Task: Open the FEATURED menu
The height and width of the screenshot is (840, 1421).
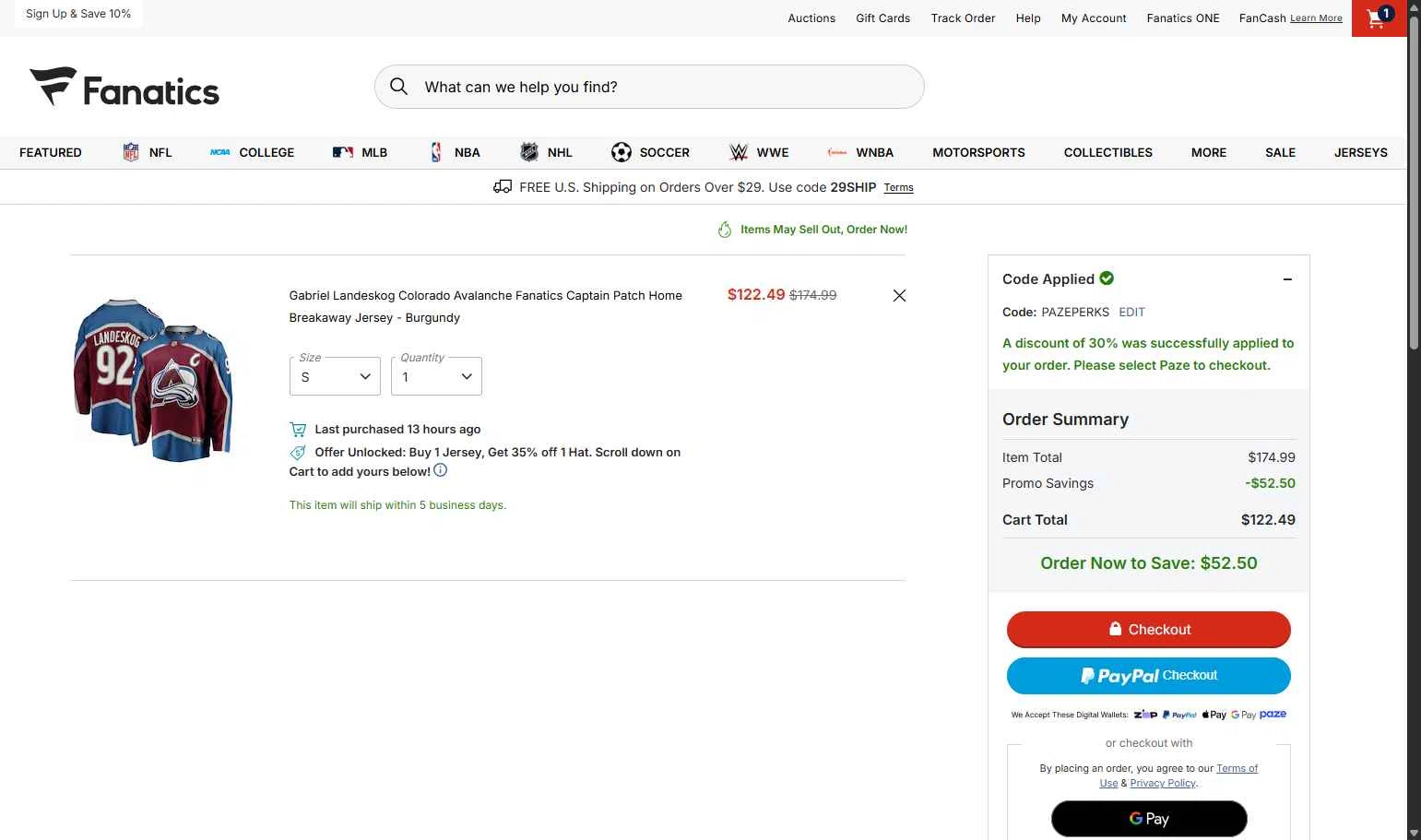Action: tap(51, 152)
